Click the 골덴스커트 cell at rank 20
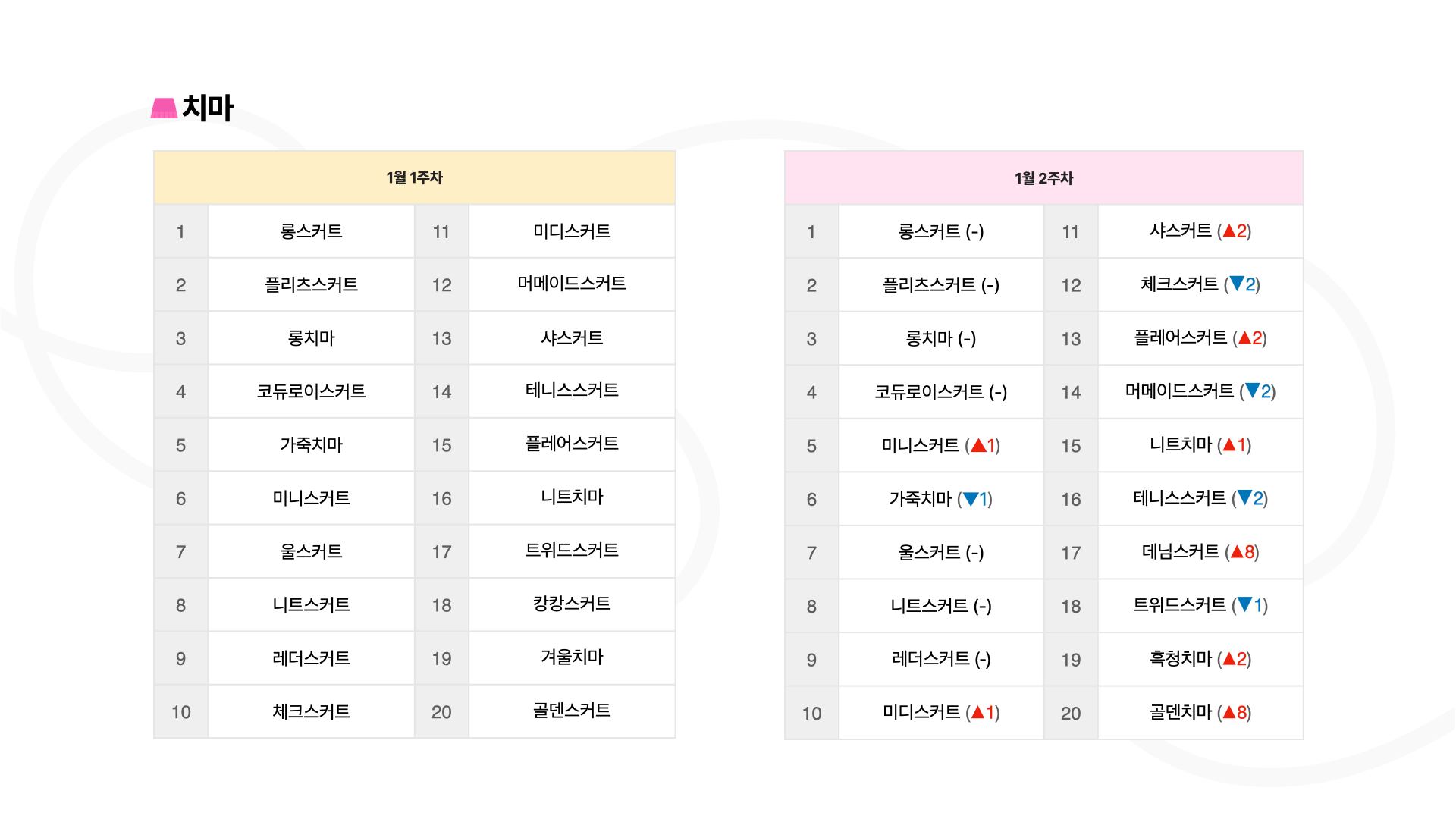 click(572, 711)
